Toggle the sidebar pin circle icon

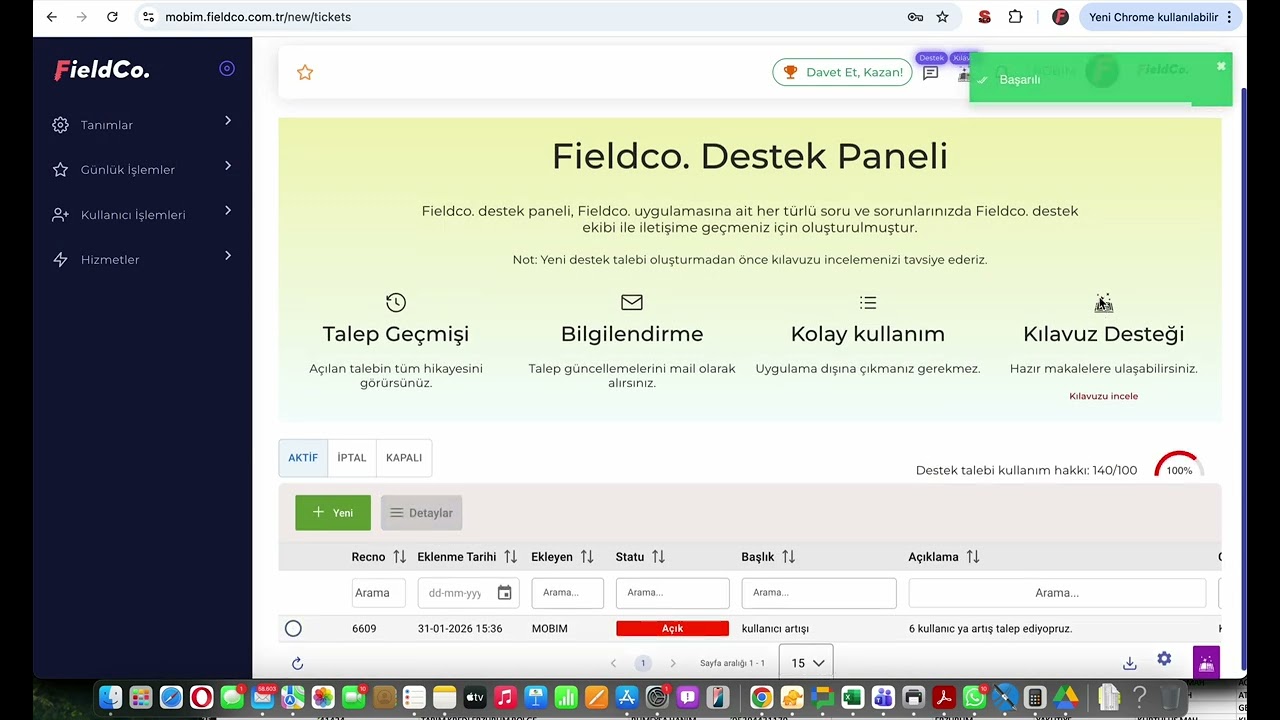227,68
